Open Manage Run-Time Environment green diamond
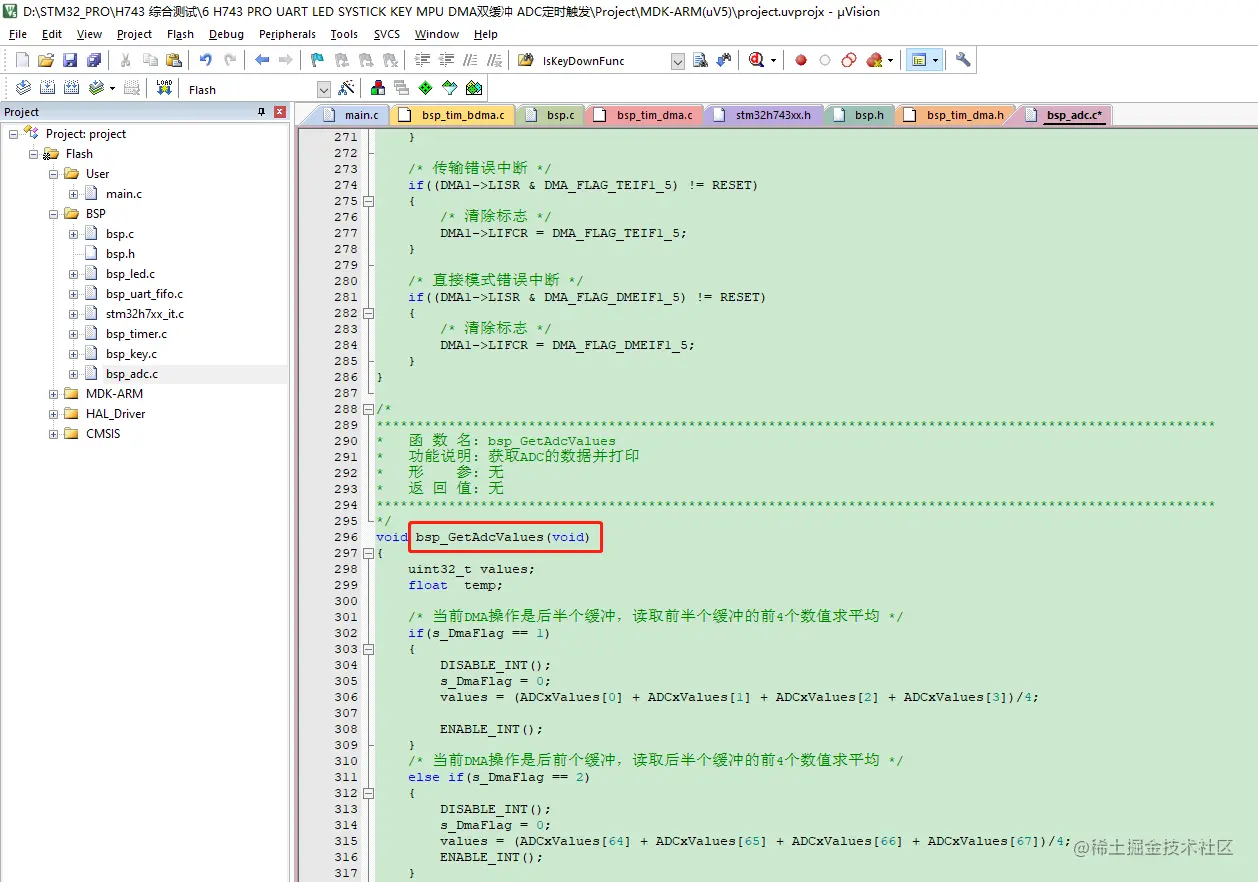Viewport: 1258px width, 882px height. click(426, 89)
